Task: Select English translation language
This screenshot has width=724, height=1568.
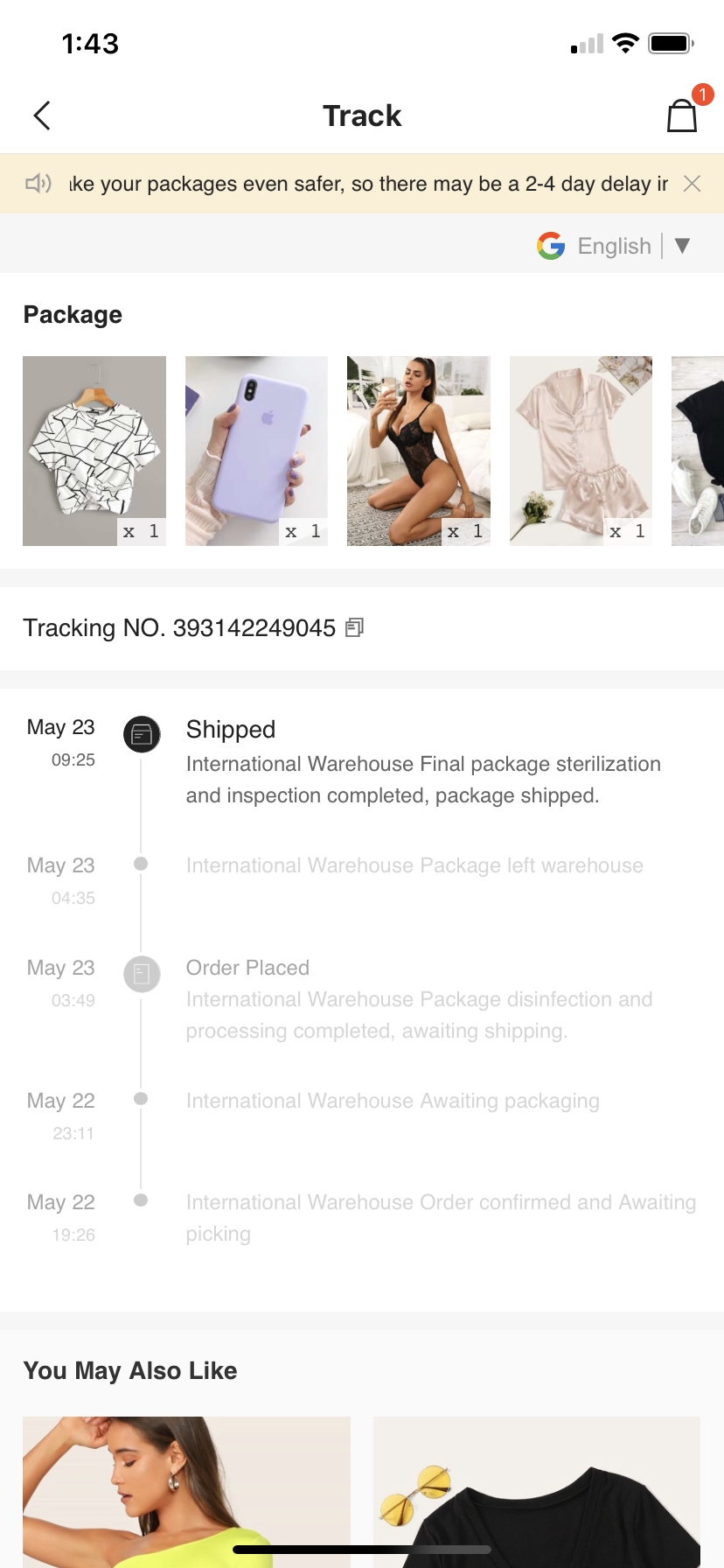Action: tap(615, 246)
